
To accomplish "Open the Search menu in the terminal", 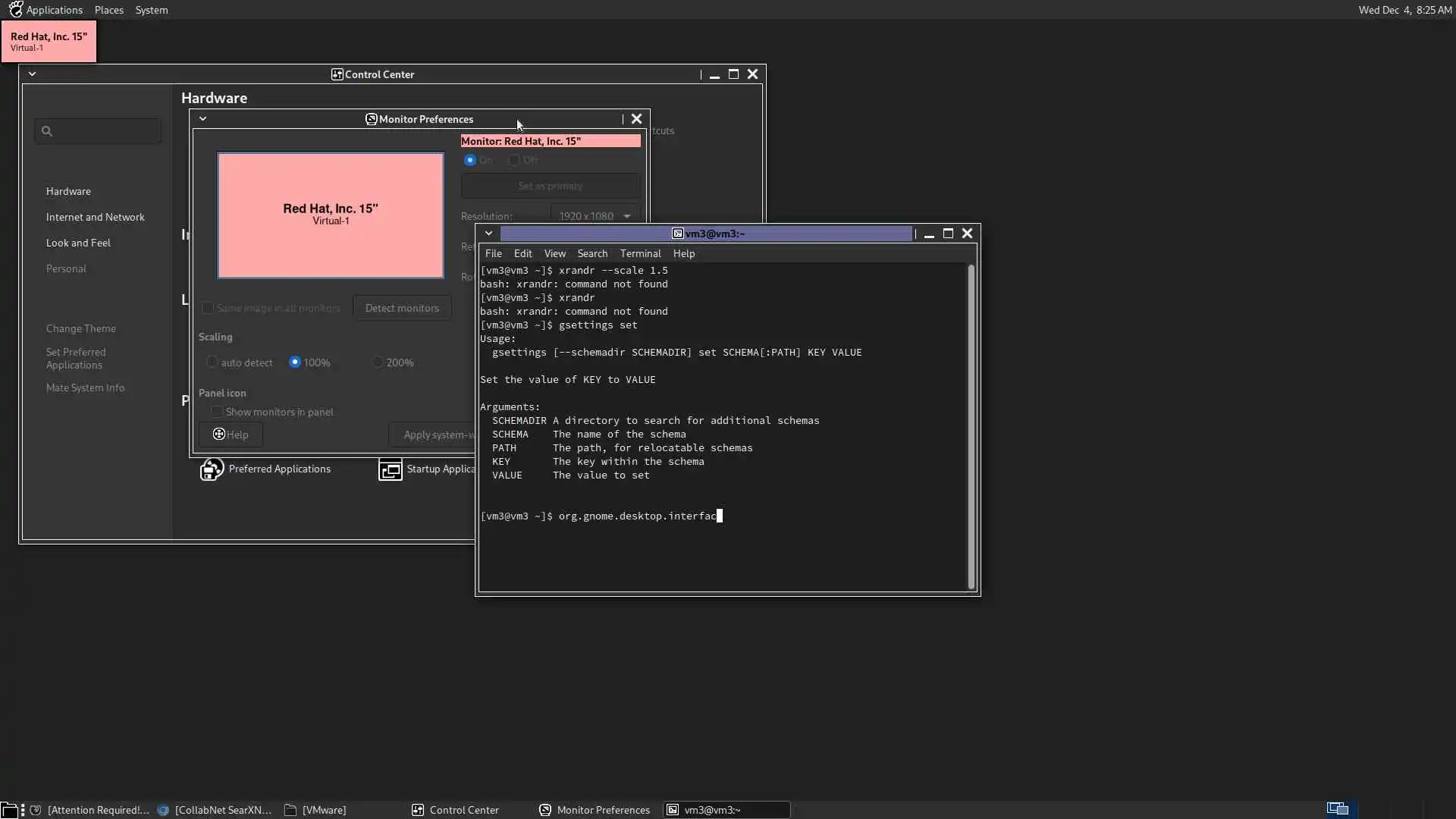I will (591, 253).
